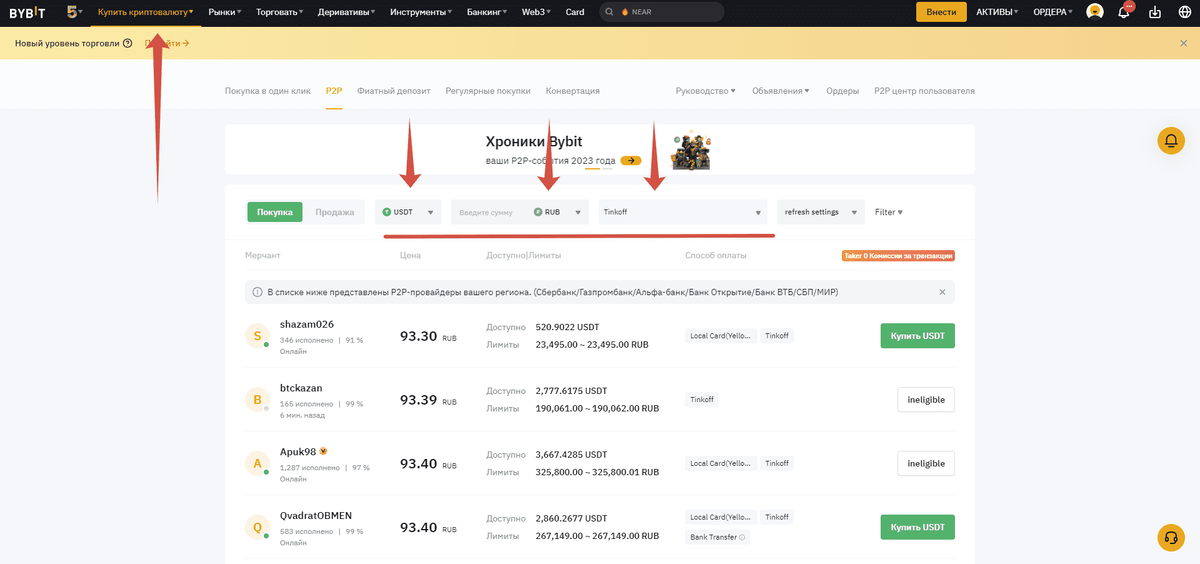Click ineligible button for btckazan
Image resolution: width=1200 pixels, height=564 pixels.
tap(926, 400)
